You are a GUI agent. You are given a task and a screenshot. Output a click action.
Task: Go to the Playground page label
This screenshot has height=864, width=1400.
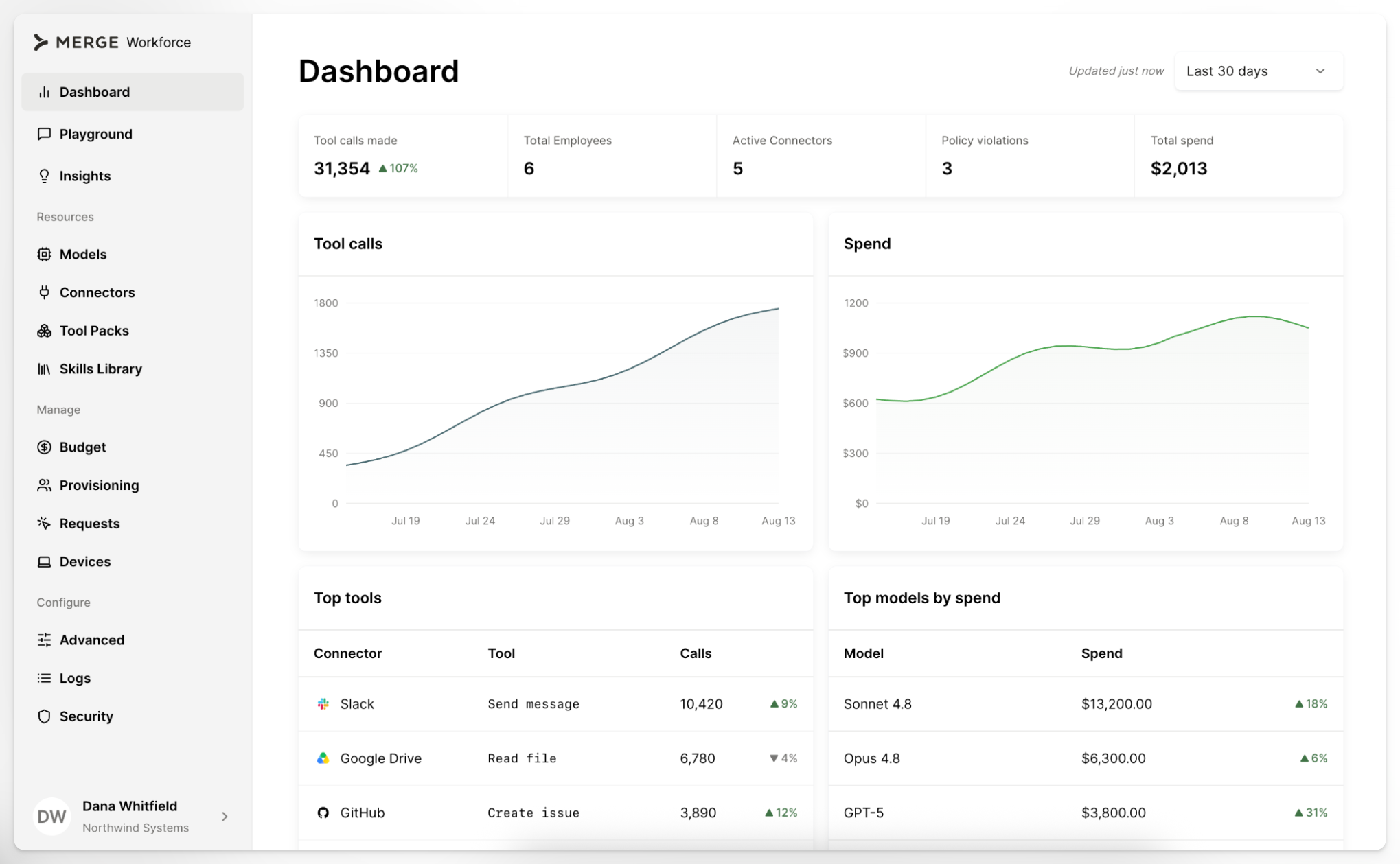pyautogui.click(x=96, y=134)
